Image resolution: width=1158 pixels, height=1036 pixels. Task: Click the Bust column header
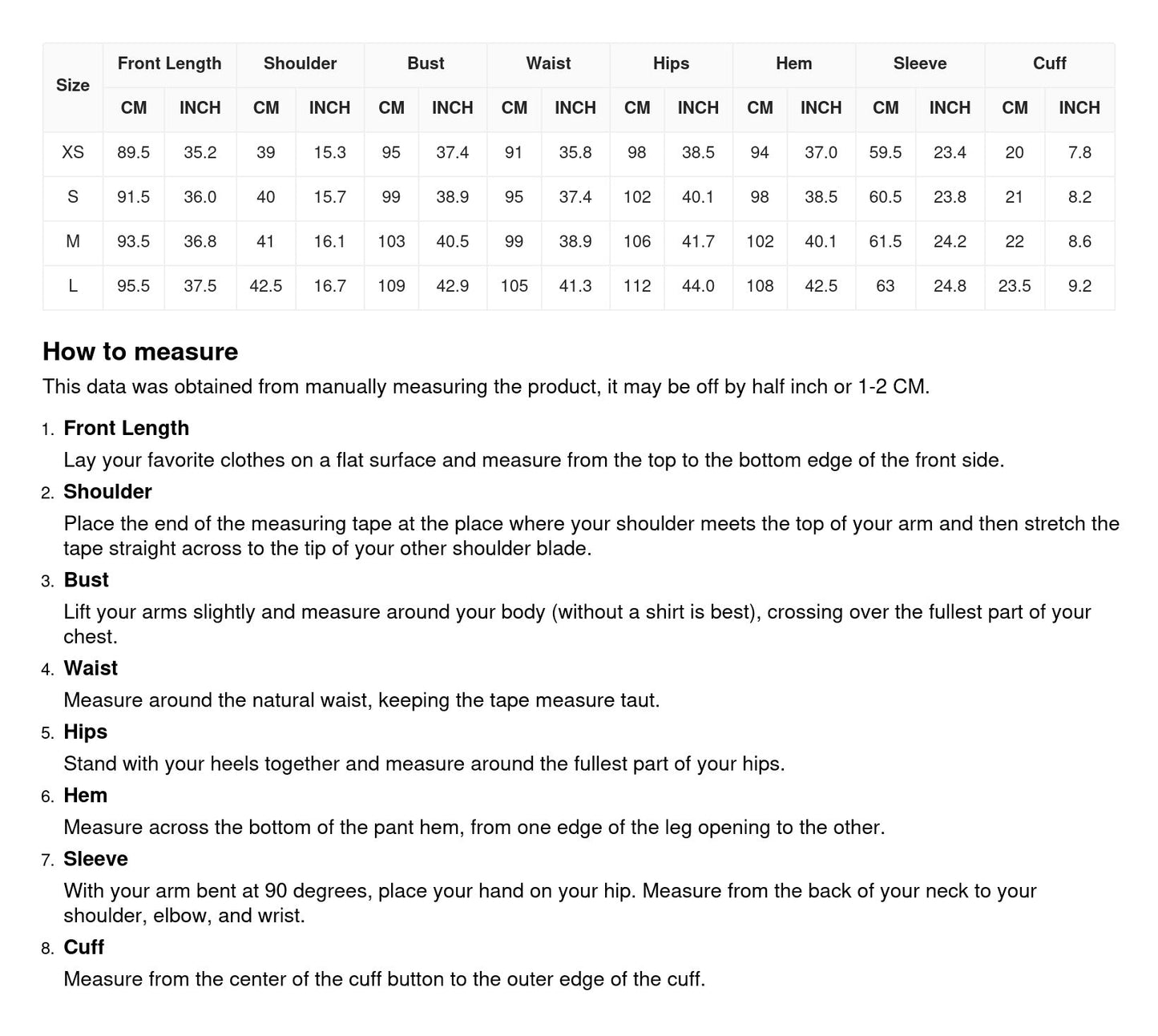coord(426,63)
